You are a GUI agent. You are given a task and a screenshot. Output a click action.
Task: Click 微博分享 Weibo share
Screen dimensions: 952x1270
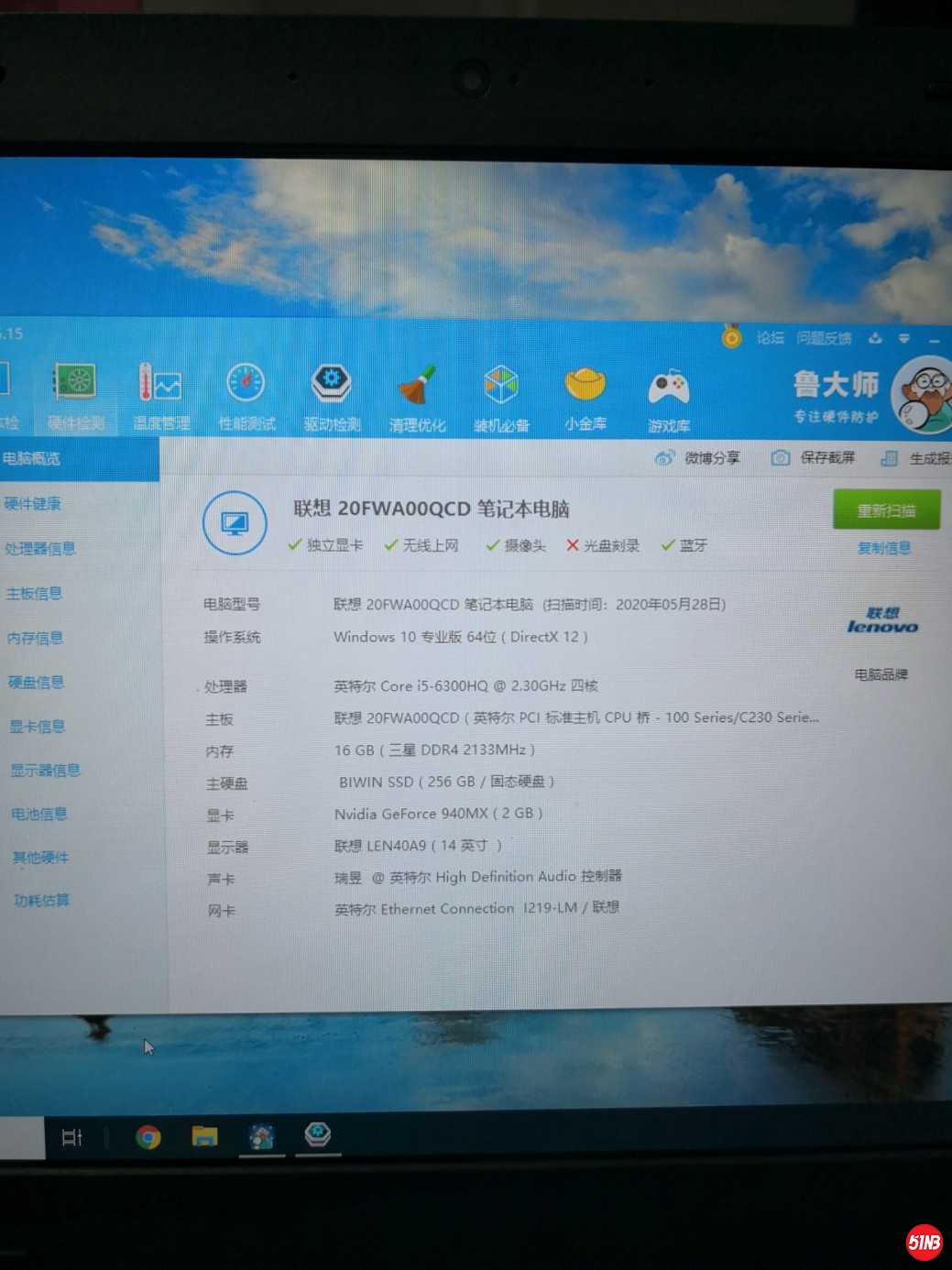tap(698, 457)
